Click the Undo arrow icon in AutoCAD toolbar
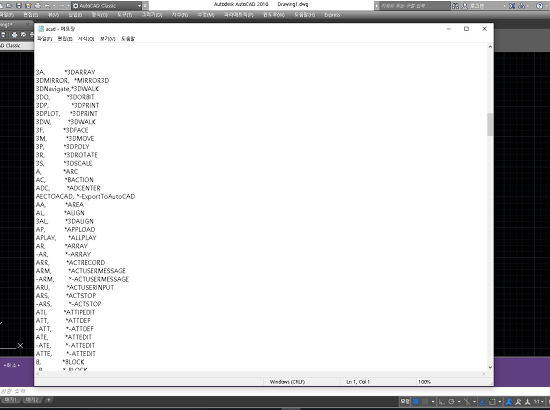The width and height of the screenshot is (550, 410). (47, 6)
